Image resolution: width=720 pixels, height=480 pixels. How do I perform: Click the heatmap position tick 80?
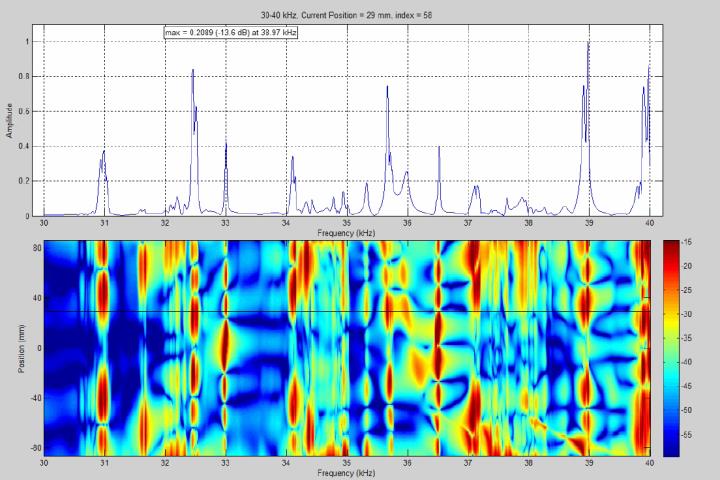37,248
